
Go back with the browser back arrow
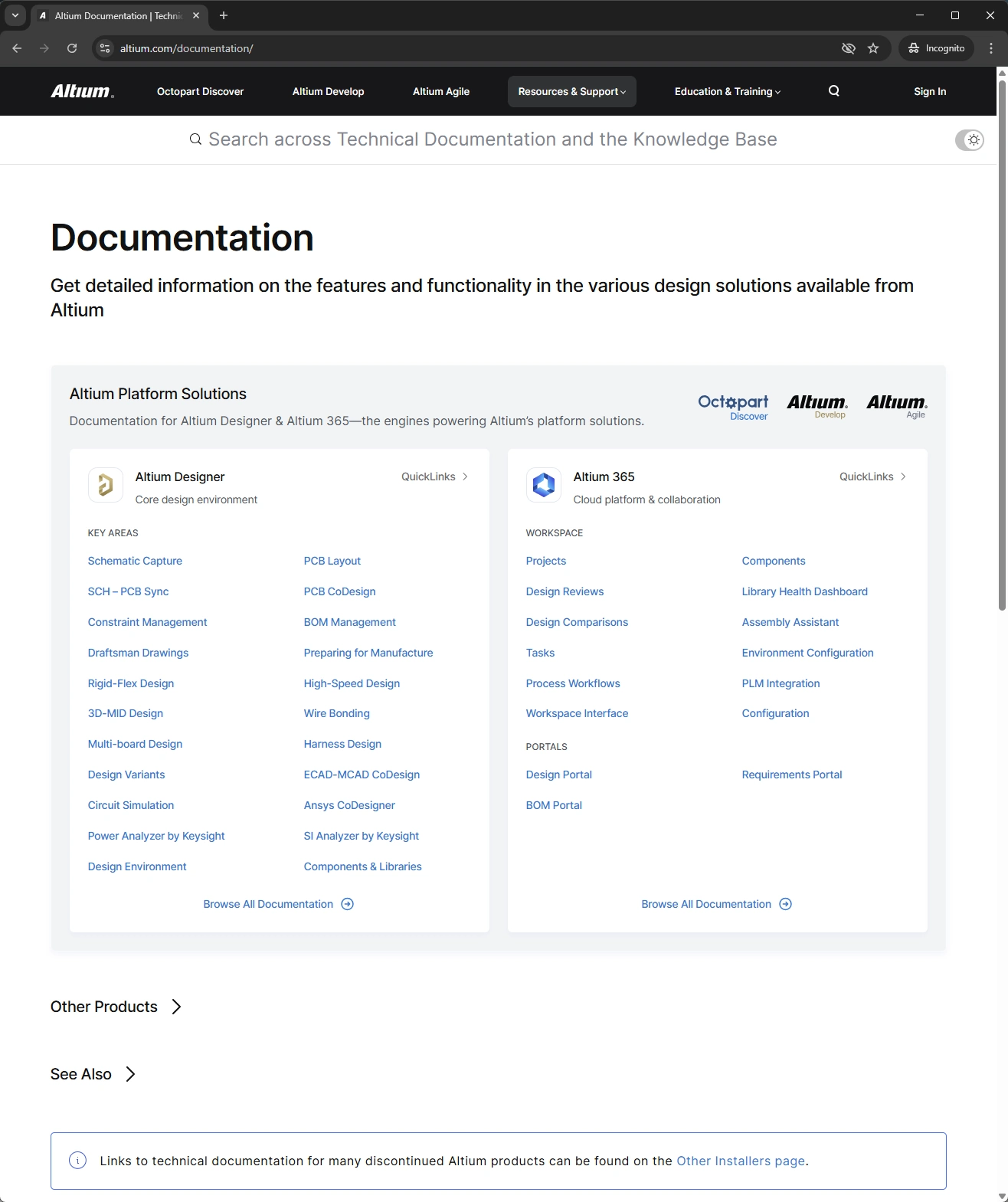17,48
